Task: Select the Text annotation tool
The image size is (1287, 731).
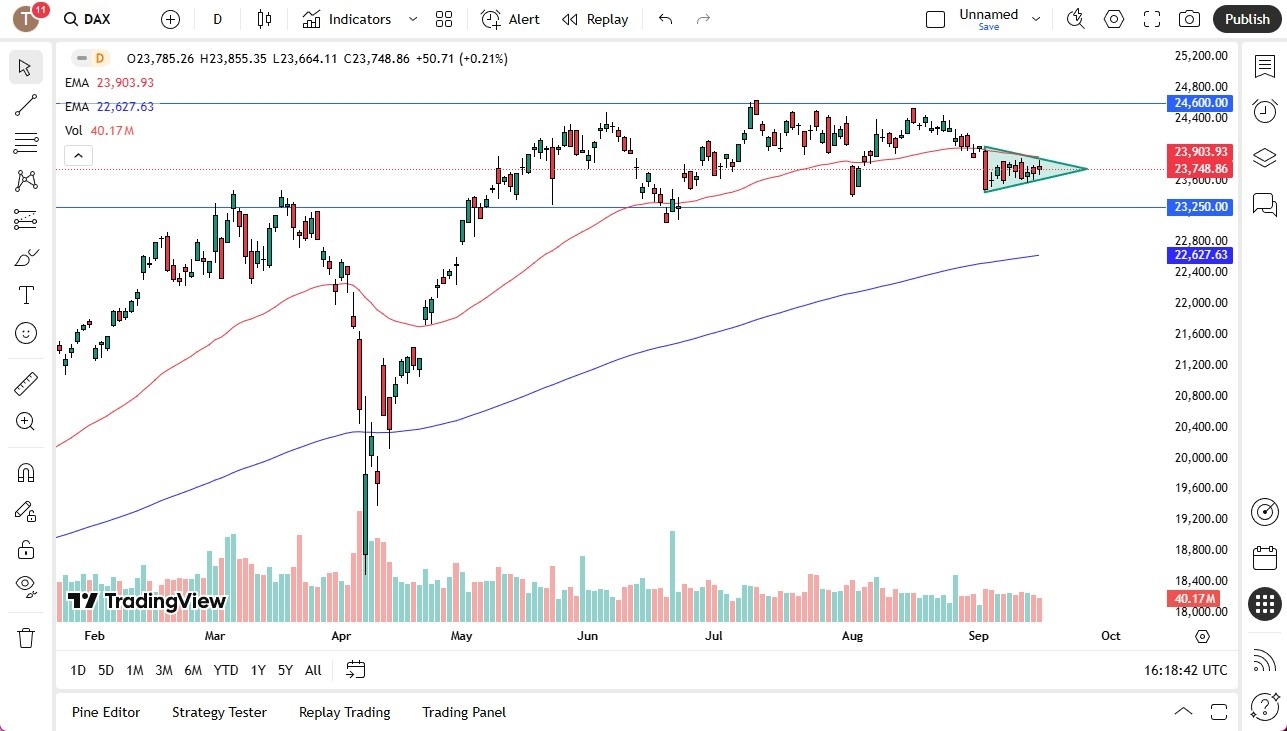Action: point(25,295)
